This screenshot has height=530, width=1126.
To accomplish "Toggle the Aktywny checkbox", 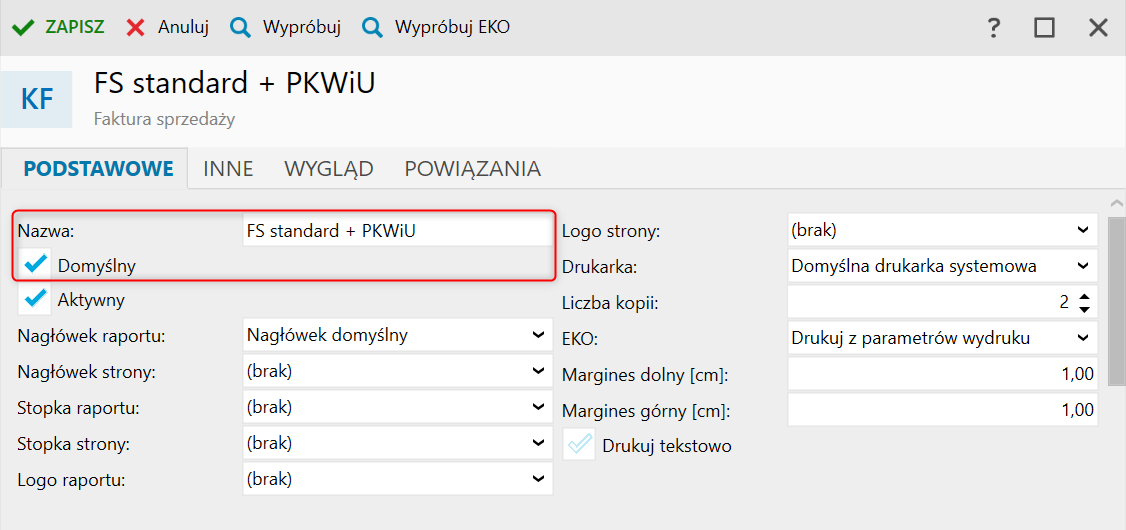I will coord(37,299).
